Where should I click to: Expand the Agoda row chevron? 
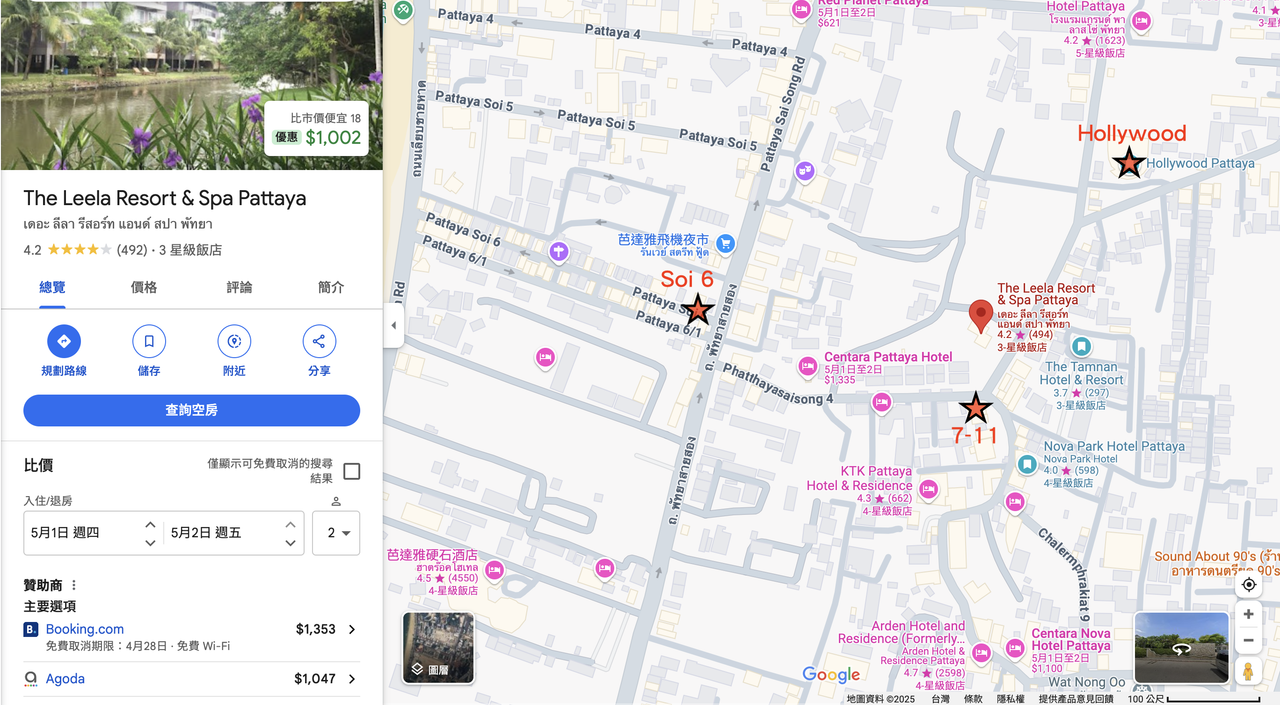pos(351,679)
